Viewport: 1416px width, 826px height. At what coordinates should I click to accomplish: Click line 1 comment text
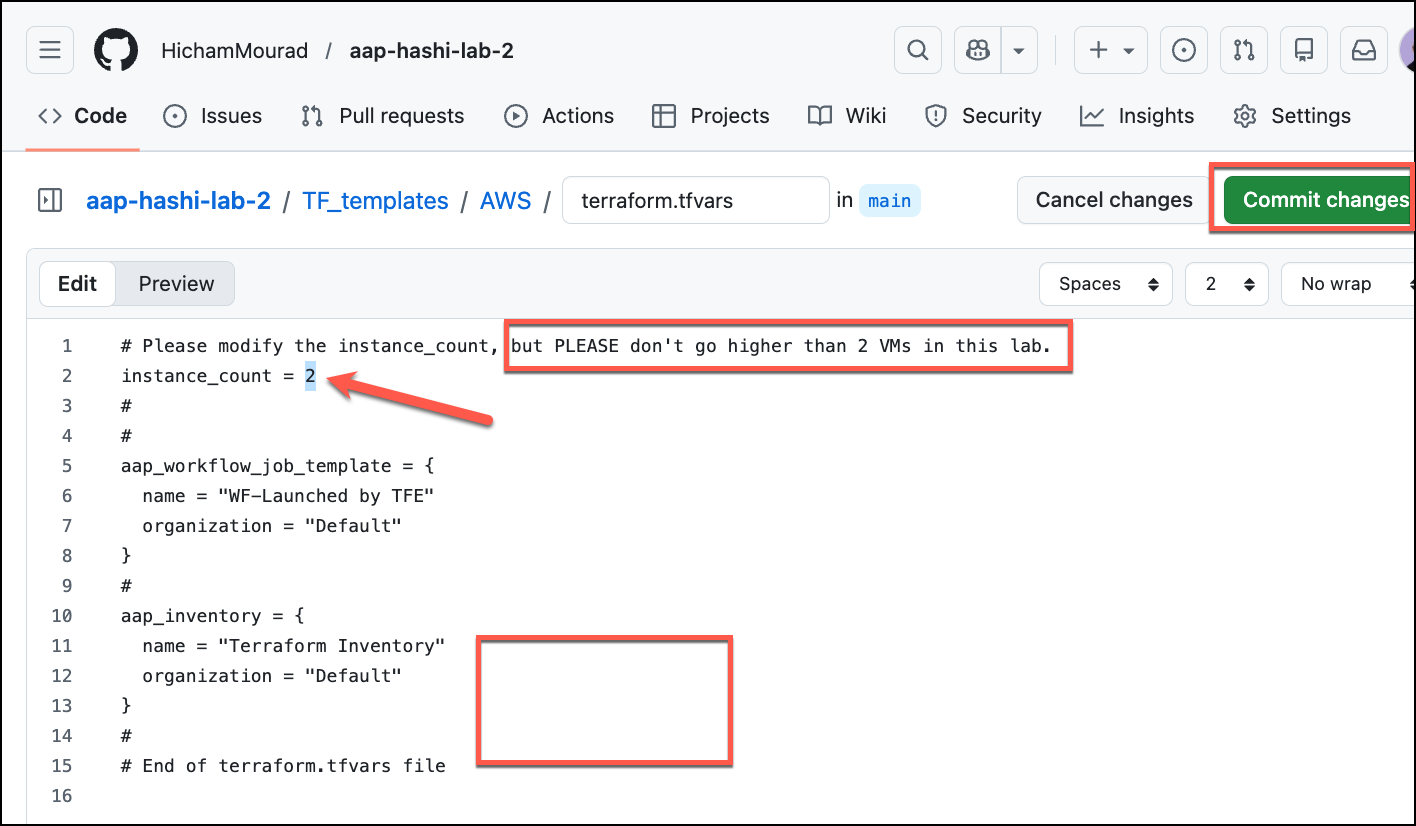(586, 346)
